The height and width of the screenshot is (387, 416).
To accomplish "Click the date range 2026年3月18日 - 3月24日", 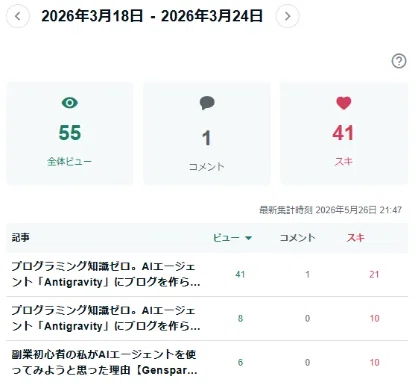I will [x=152, y=16].
